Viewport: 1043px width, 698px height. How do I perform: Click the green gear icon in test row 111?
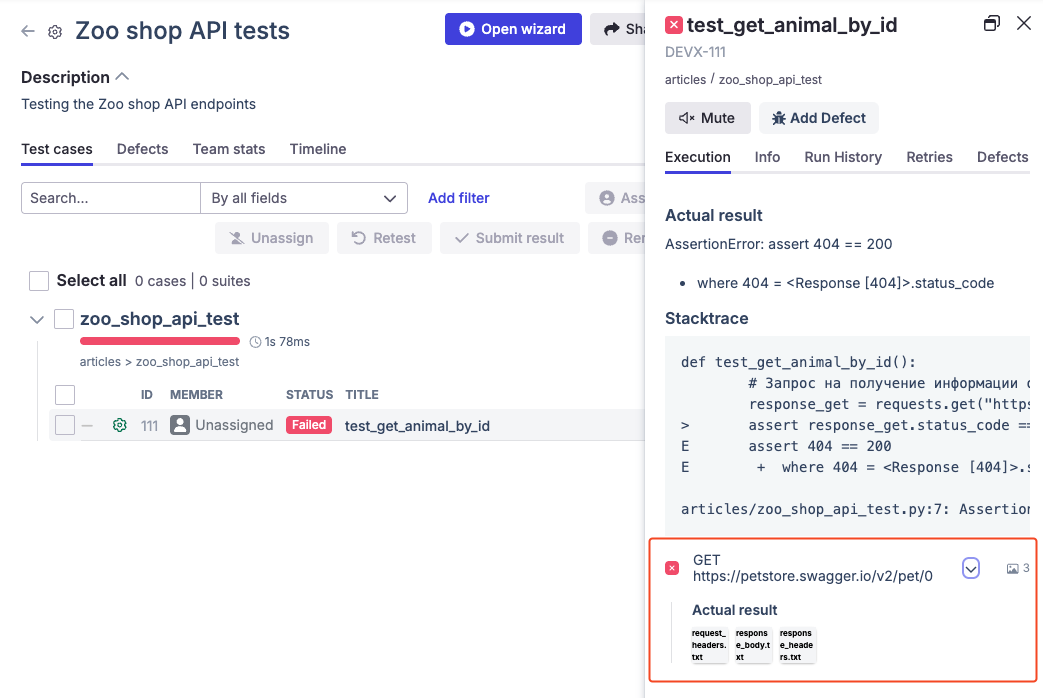click(x=120, y=425)
